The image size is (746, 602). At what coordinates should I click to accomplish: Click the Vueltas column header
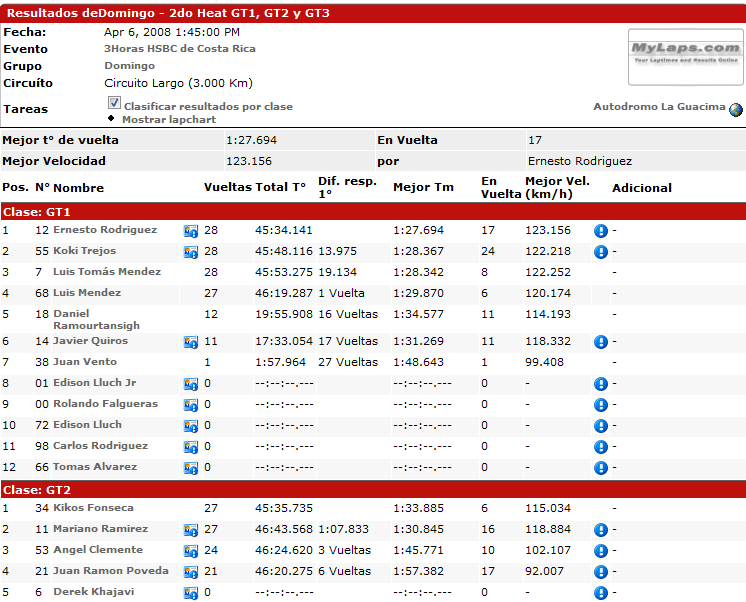(228, 188)
